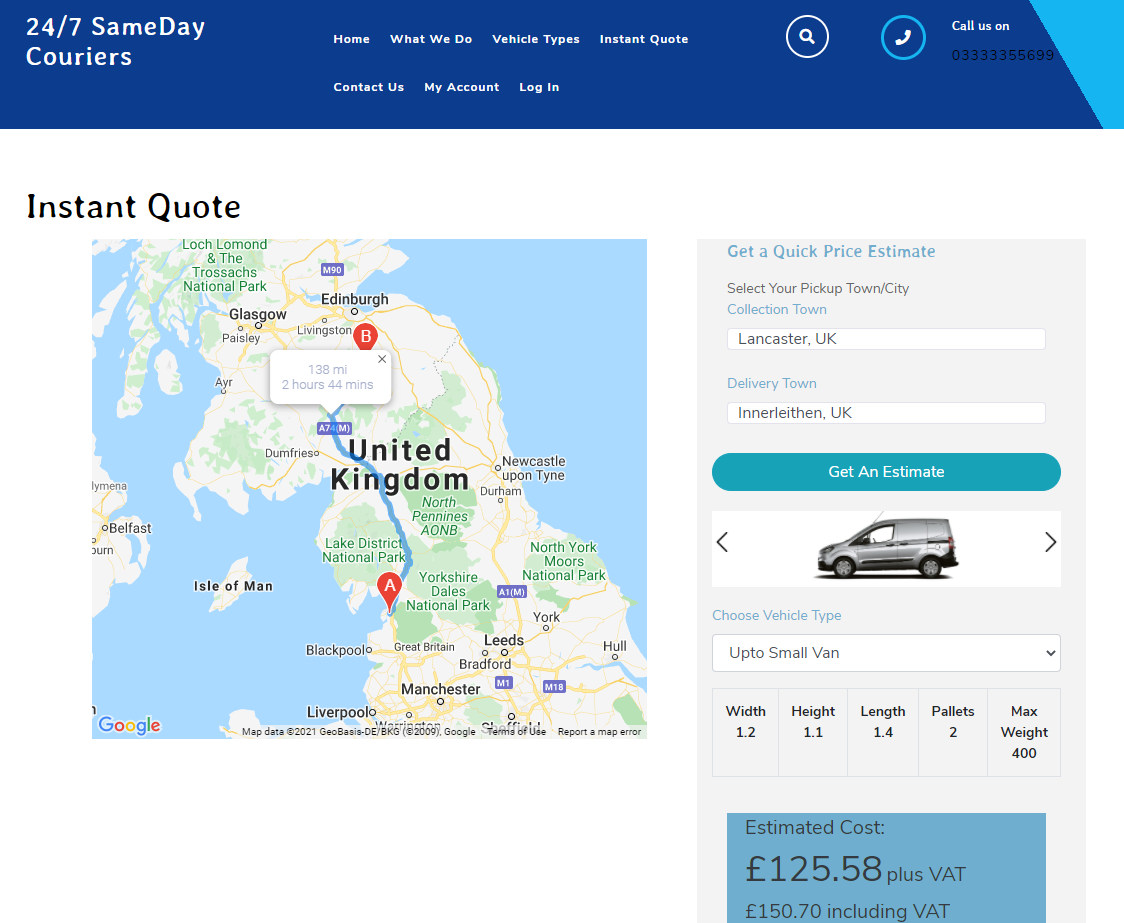Open the Home menu item
The width and height of the screenshot is (1124, 923).
click(351, 39)
